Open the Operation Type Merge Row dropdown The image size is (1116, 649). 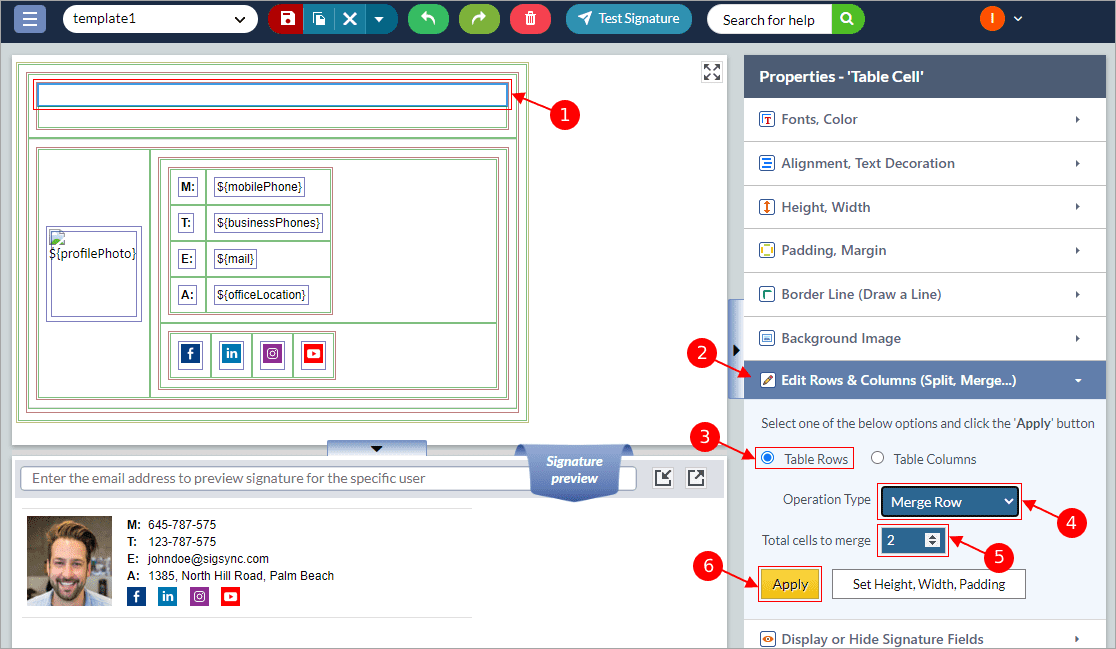(x=949, y=502)
